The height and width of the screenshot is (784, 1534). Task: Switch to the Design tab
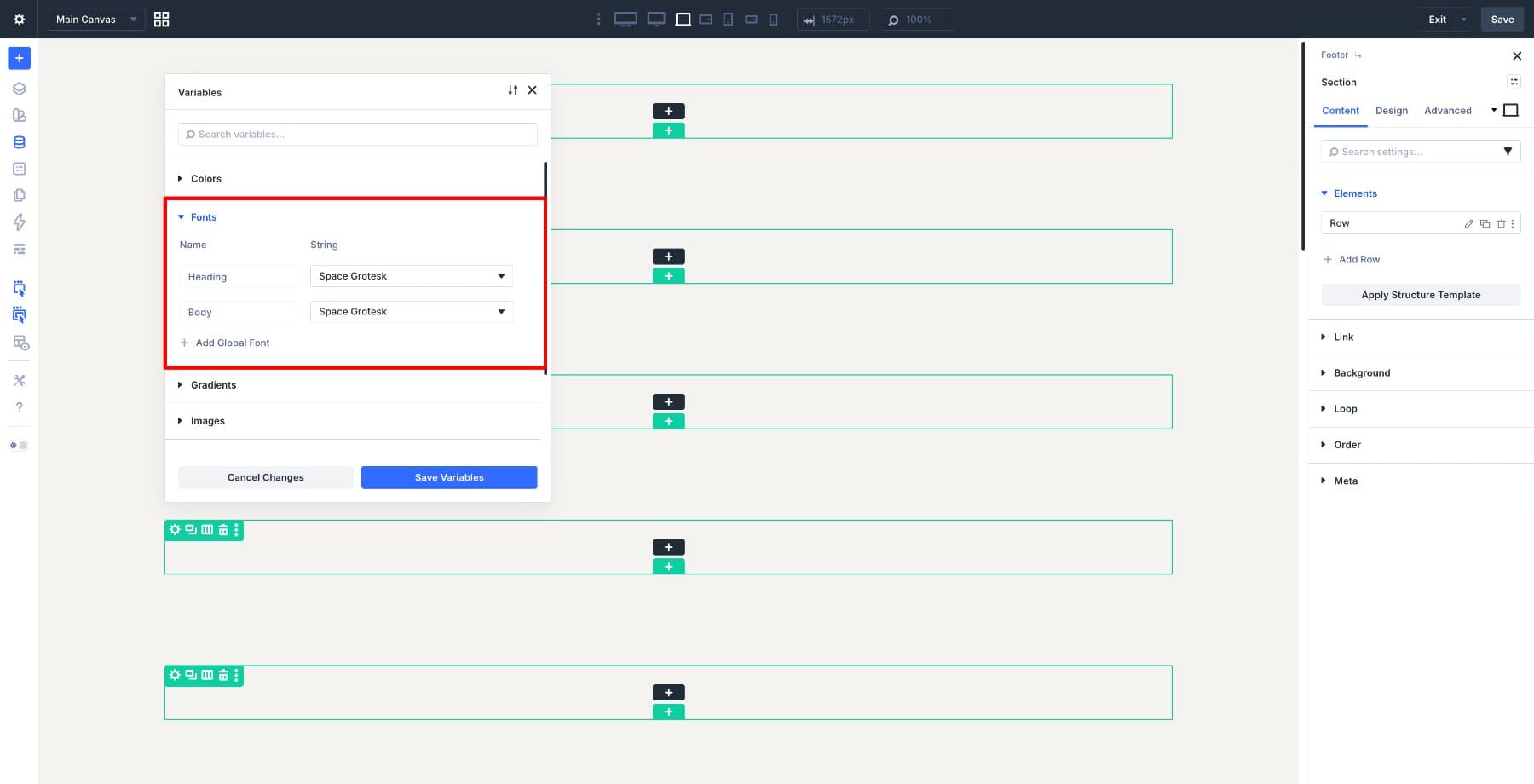pos(1392,111)
